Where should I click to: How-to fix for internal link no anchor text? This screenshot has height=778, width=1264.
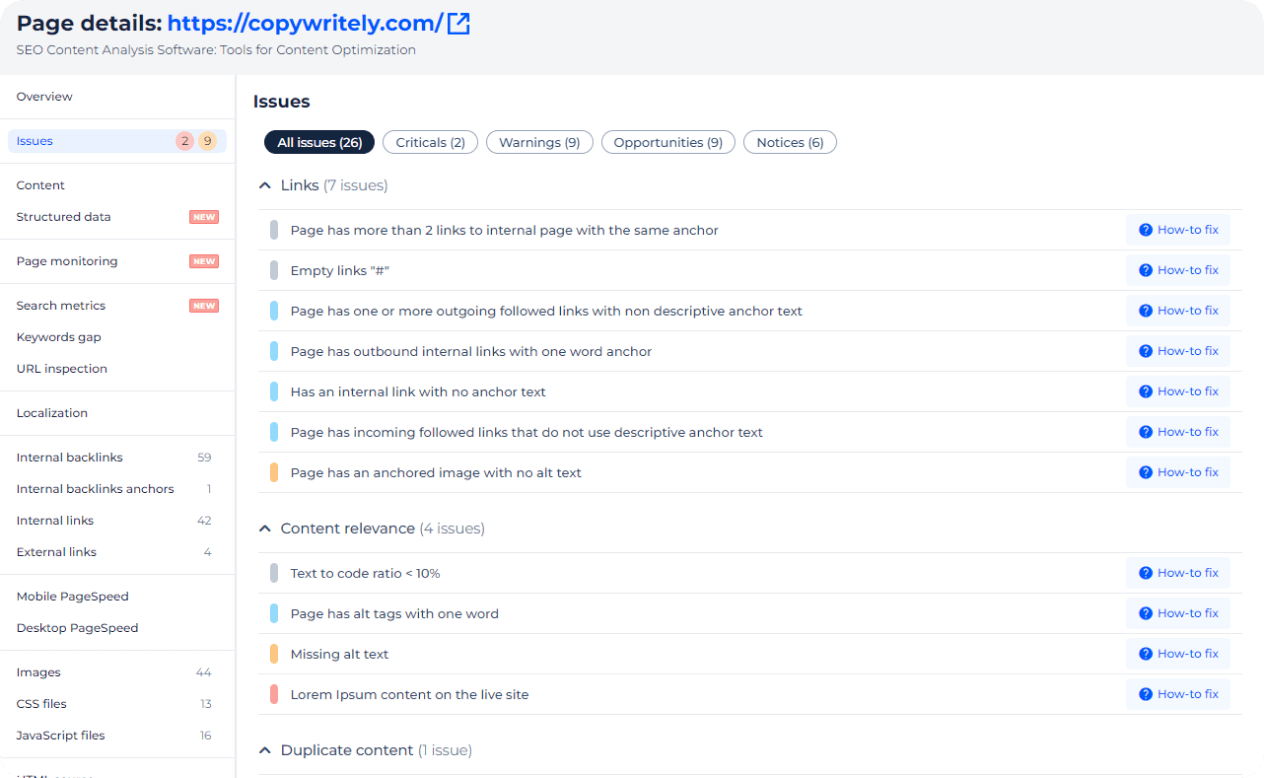tap(1178, 392)
